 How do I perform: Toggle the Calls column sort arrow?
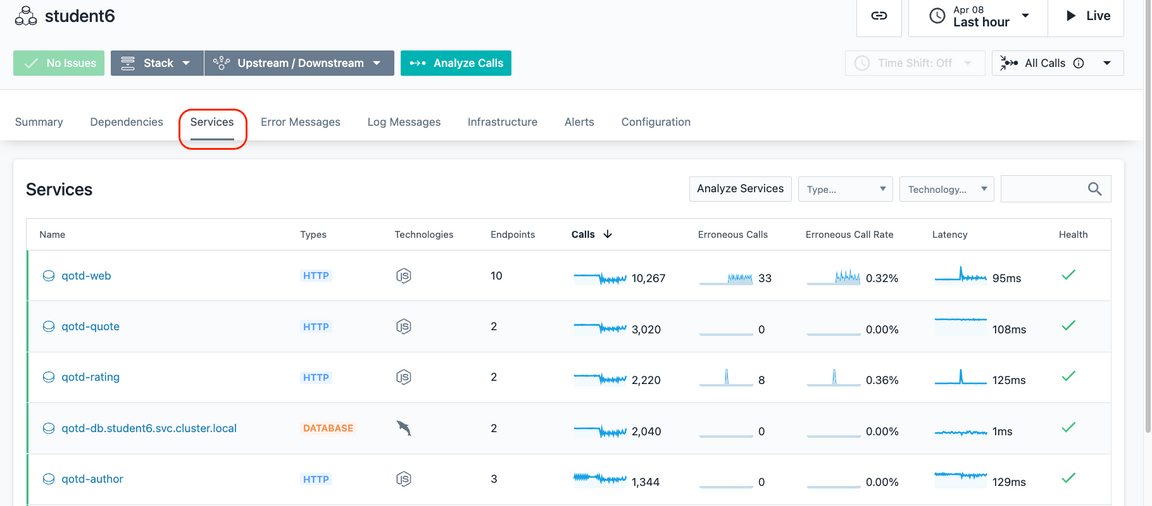608,235
